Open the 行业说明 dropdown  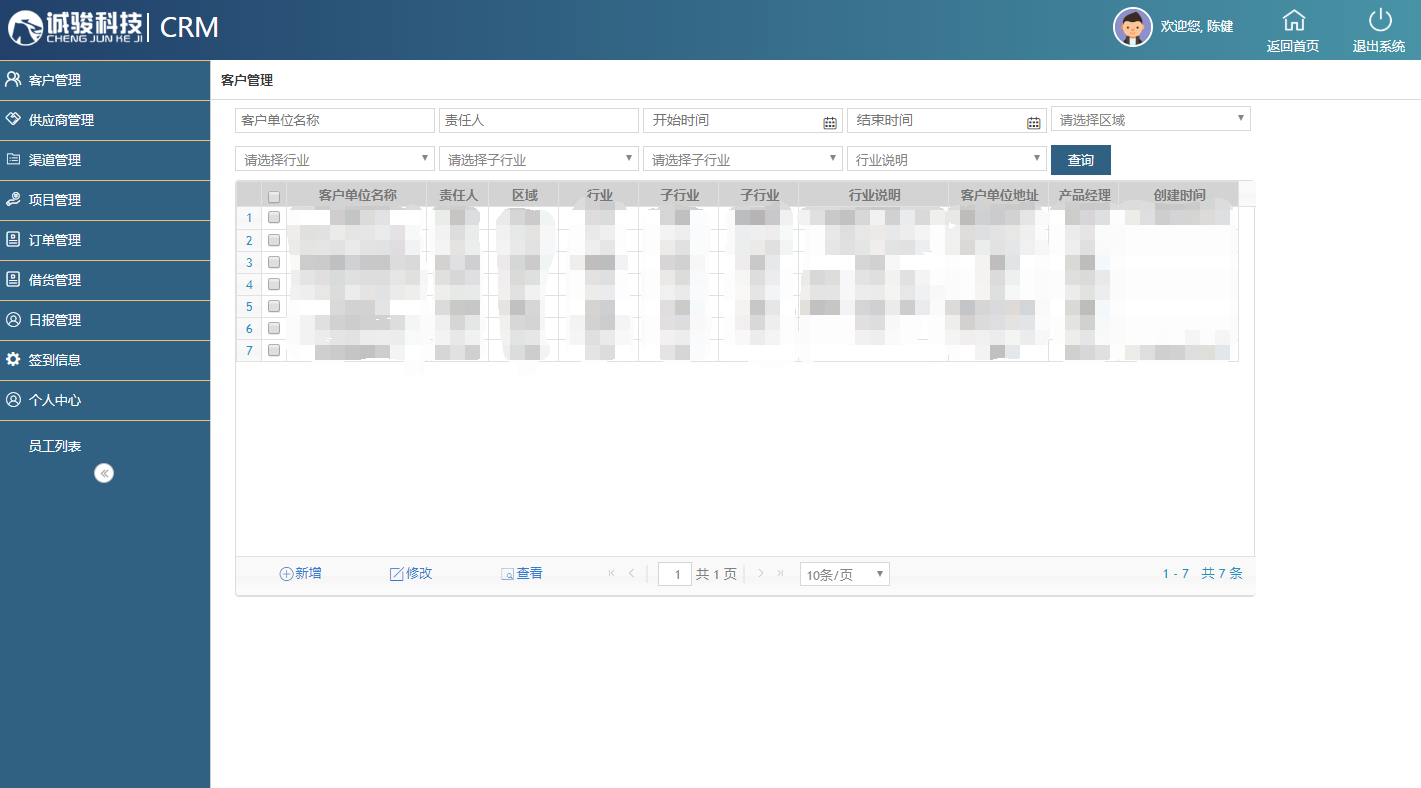pos(947,159)
